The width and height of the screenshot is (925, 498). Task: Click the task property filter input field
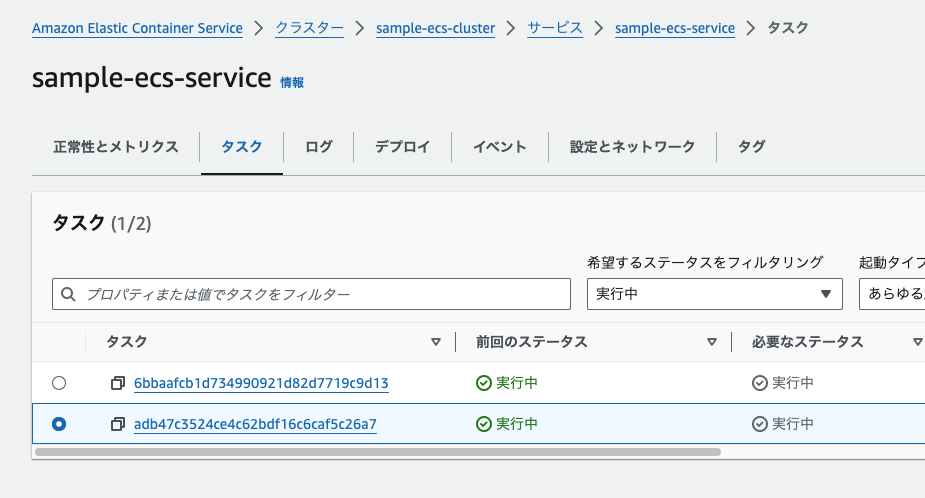(311, 294)
